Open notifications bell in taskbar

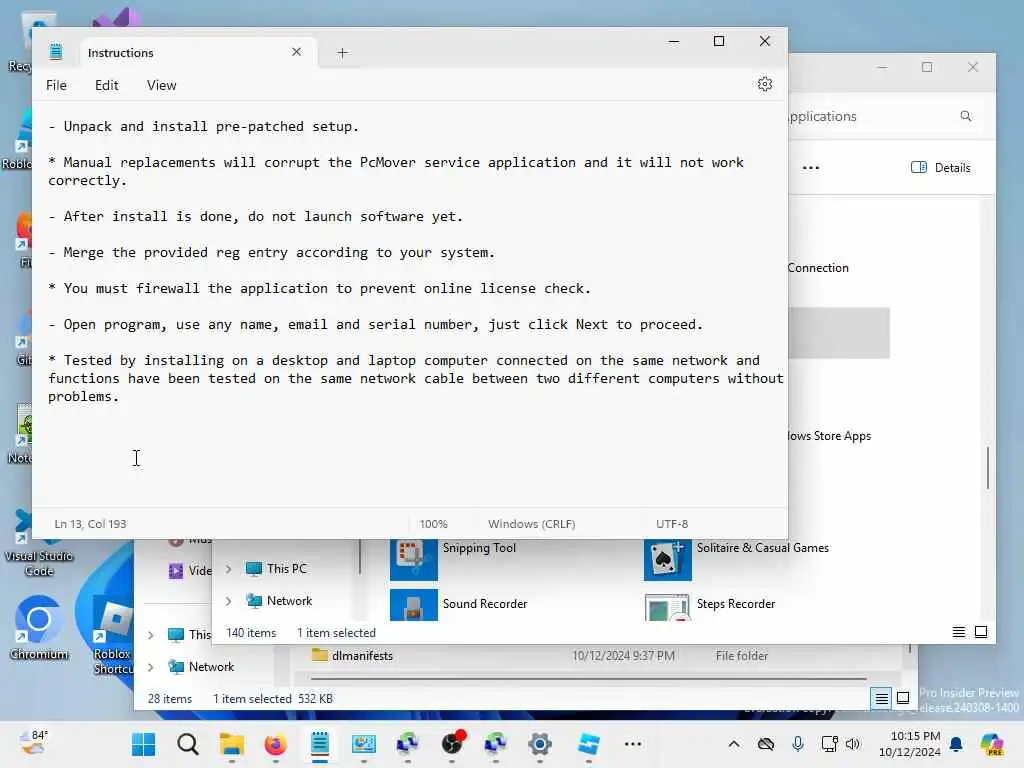956,744
